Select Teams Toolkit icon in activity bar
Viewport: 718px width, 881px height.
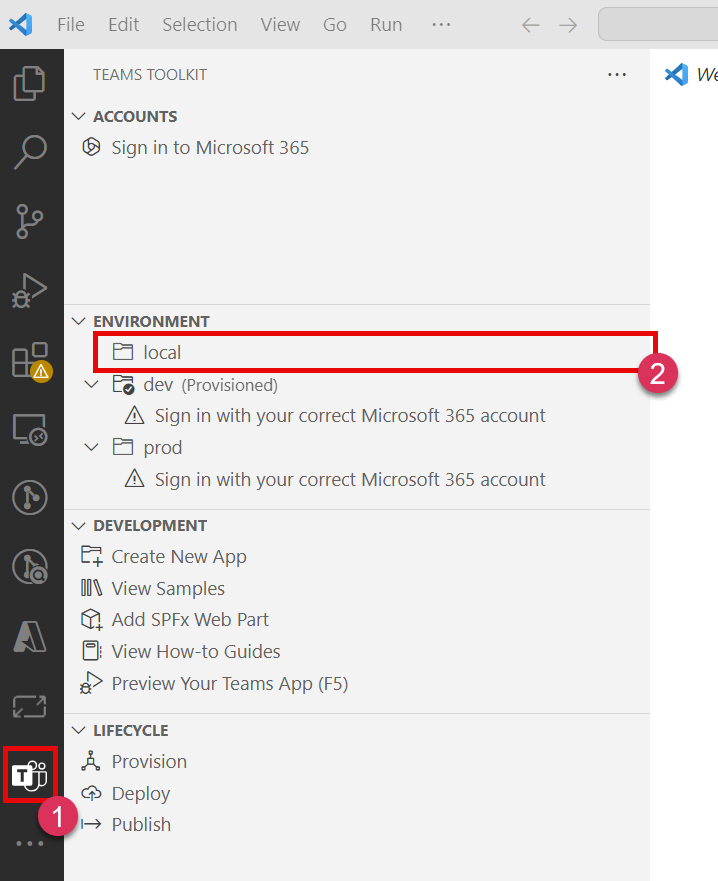pos(30,774)
